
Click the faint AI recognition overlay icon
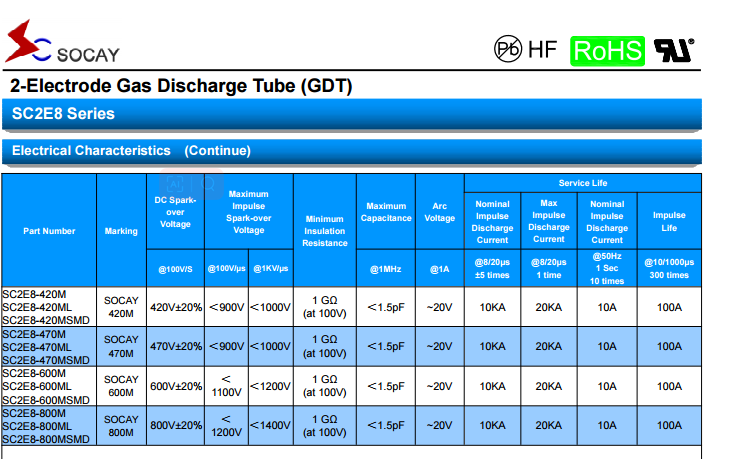point(176,185)
